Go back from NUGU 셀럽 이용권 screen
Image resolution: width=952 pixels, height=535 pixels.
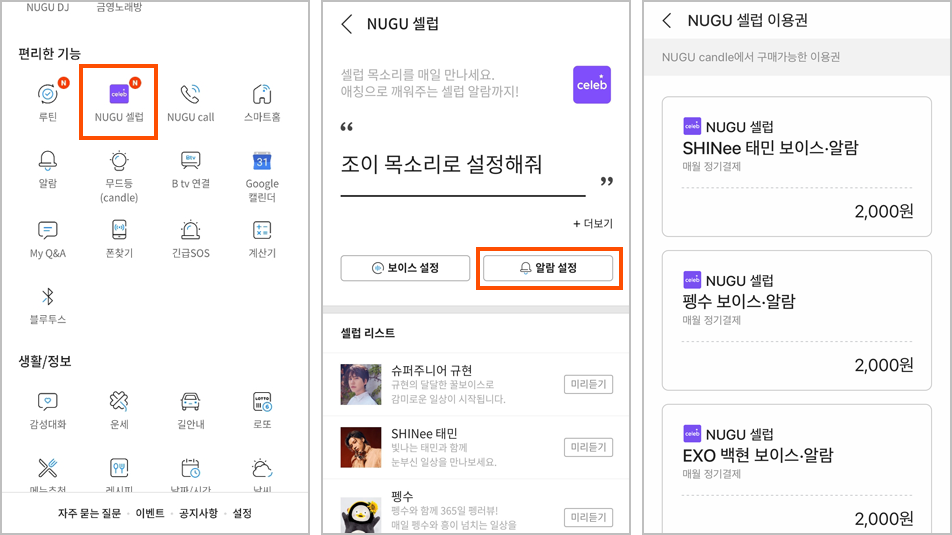coord(667,21)
